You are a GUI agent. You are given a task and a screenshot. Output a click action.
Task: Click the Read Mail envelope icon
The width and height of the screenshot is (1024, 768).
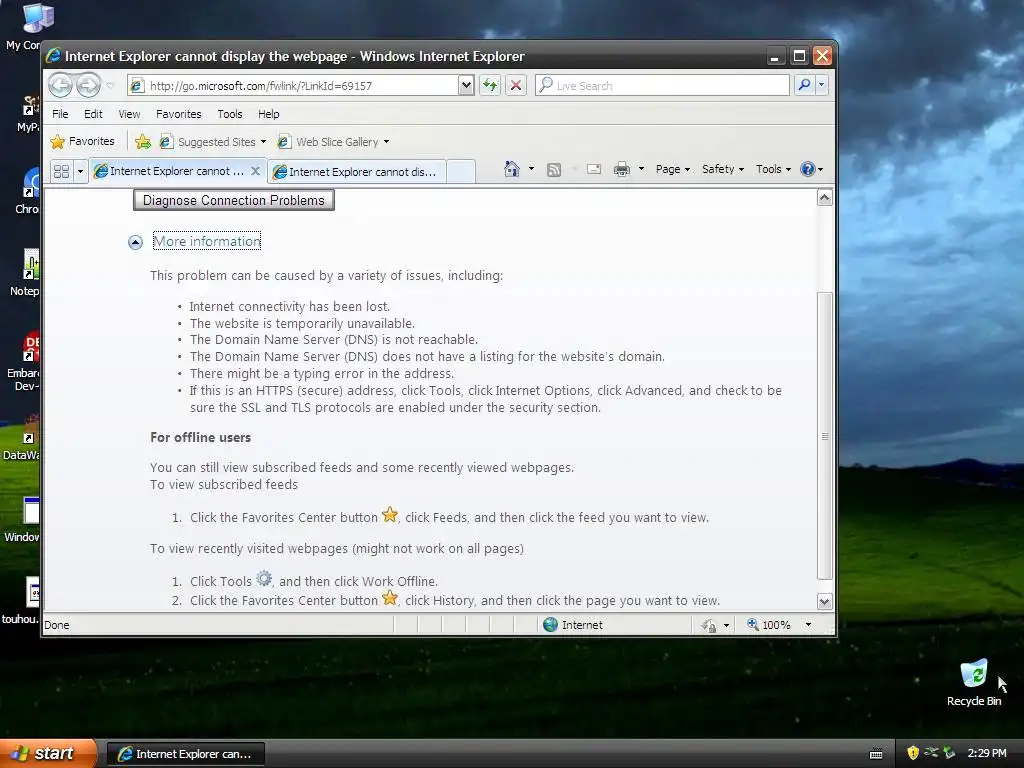pyautogui.click(x=594, y=169)
